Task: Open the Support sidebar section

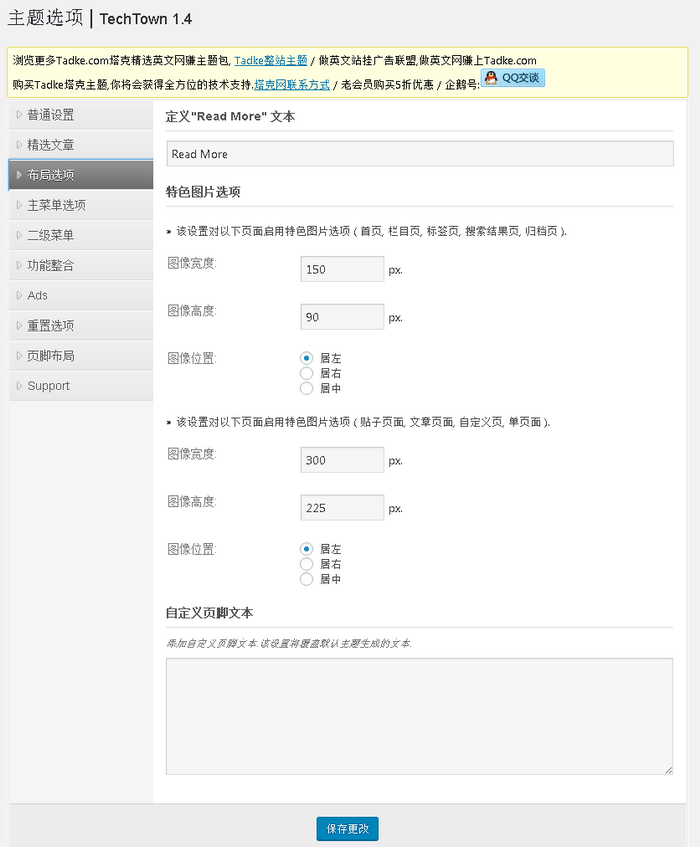Action: coord(48,386)
